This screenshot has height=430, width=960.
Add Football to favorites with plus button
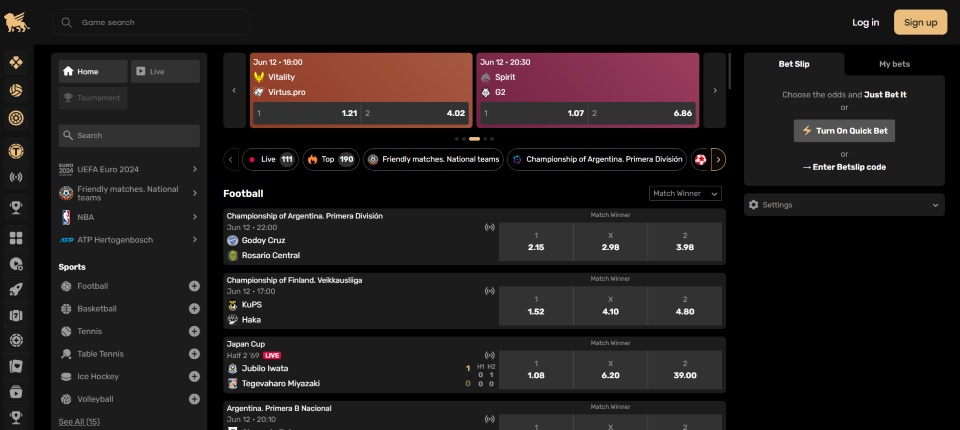pyautogui.click(x=194, y=286)
